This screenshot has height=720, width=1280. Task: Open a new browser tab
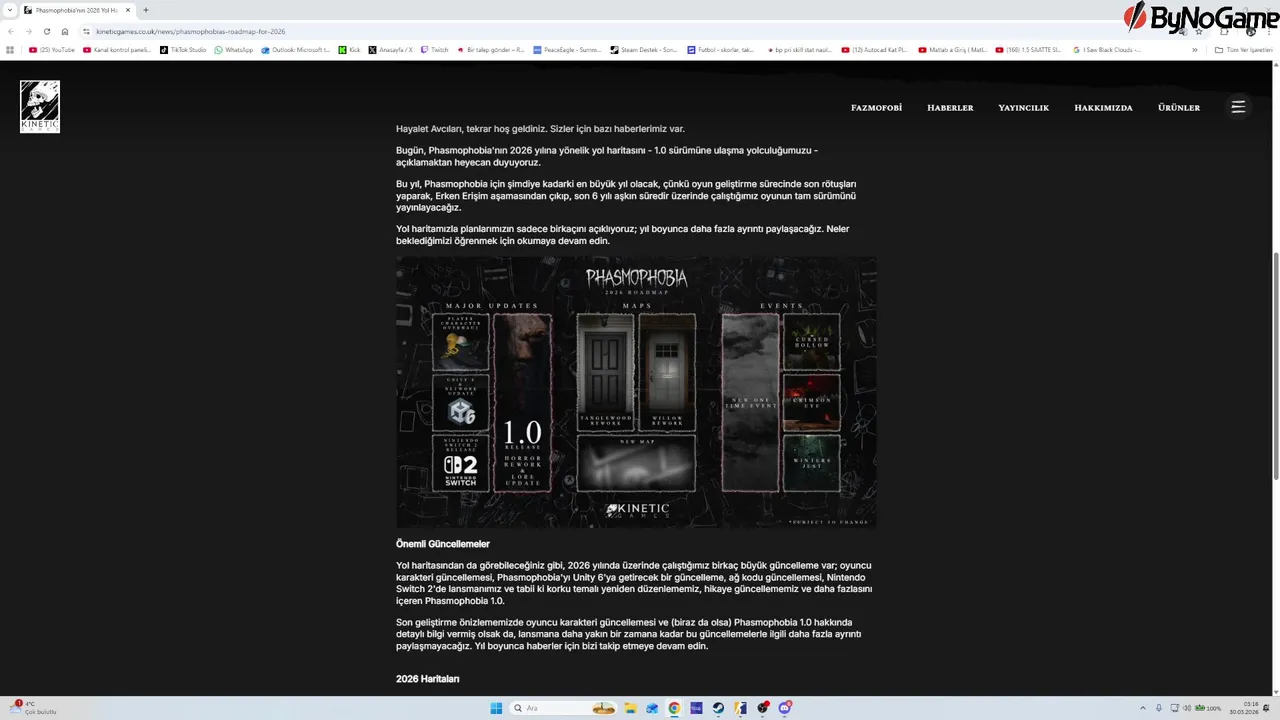[x=146, y=10]
